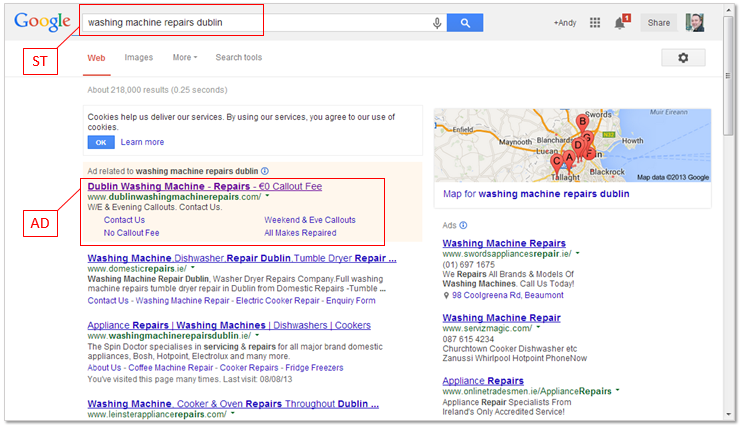The image size is (740, 425).
Task: Expand dropdown arrow beside dublinwashingmachinerepairs.com
Action: (x=268, y=196)
